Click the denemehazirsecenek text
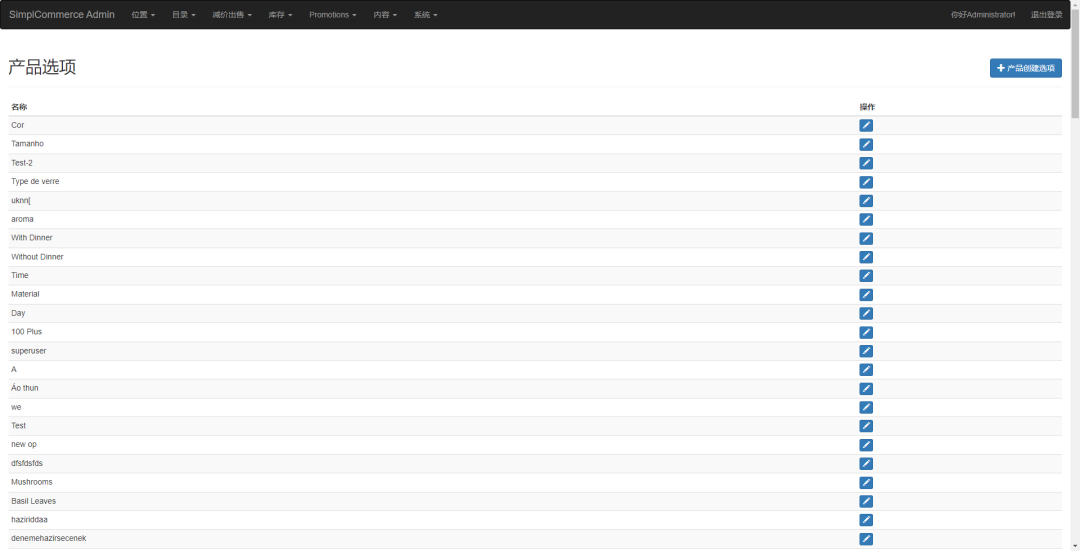The height and width of the screenshot is (551, 1080). click(49, 538)
